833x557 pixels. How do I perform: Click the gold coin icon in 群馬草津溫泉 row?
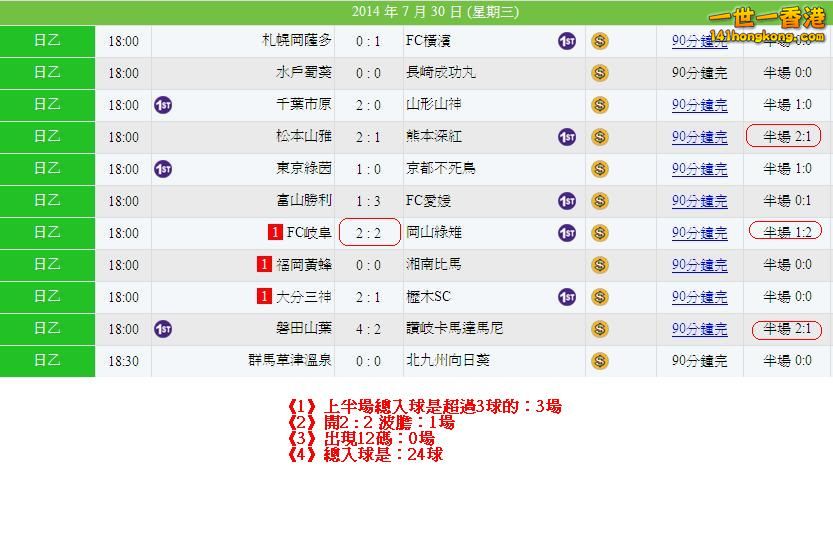click(x=600, y=361)
